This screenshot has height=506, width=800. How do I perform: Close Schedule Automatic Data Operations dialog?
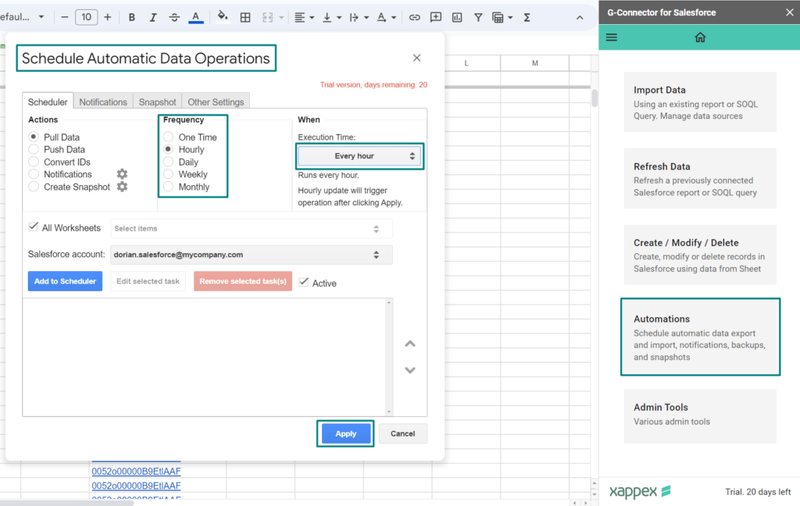(417, 58)
